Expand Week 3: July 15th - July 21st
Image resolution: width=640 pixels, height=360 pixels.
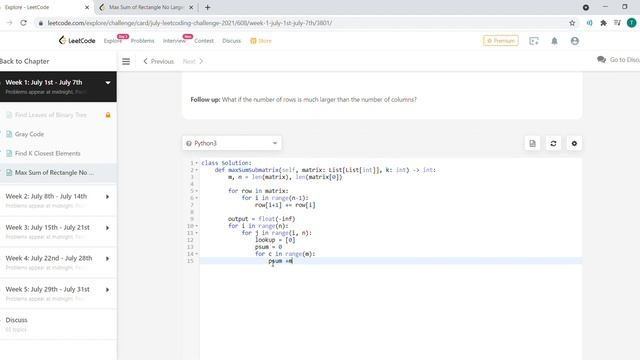click(107, 228)
